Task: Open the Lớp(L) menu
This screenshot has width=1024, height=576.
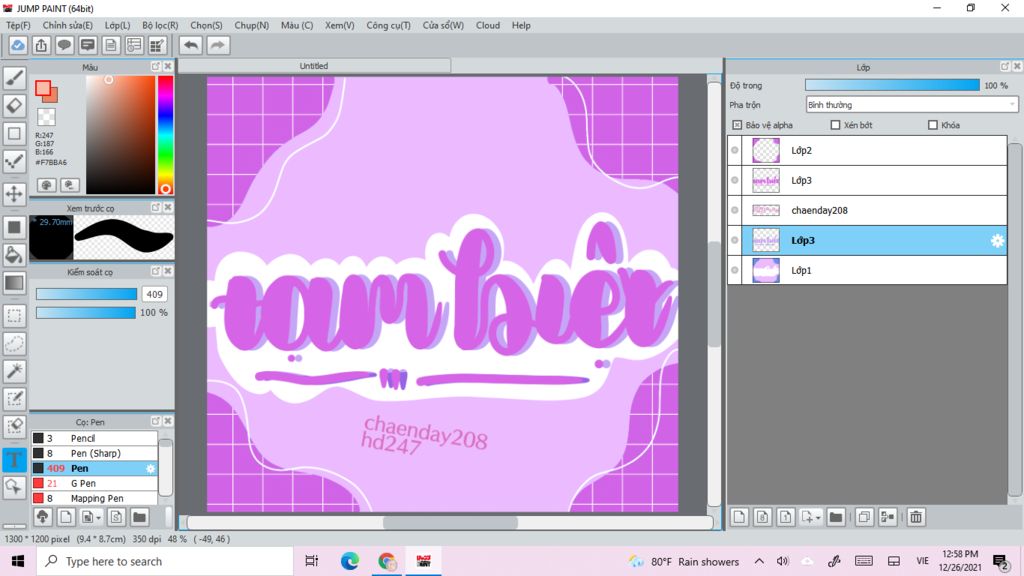Action: [x=118, y=25]
